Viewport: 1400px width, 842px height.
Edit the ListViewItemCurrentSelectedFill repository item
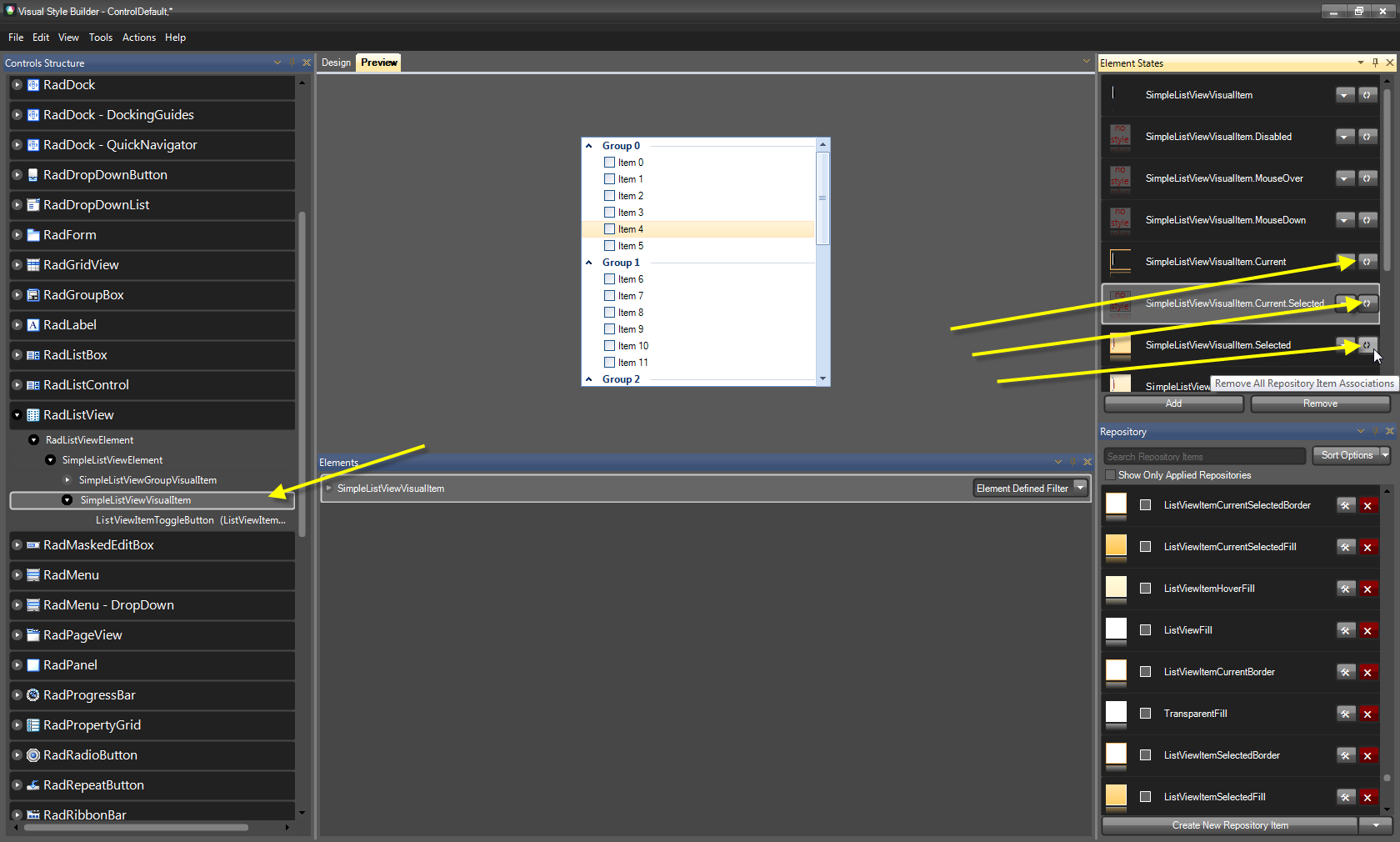tap(1346, 547)
